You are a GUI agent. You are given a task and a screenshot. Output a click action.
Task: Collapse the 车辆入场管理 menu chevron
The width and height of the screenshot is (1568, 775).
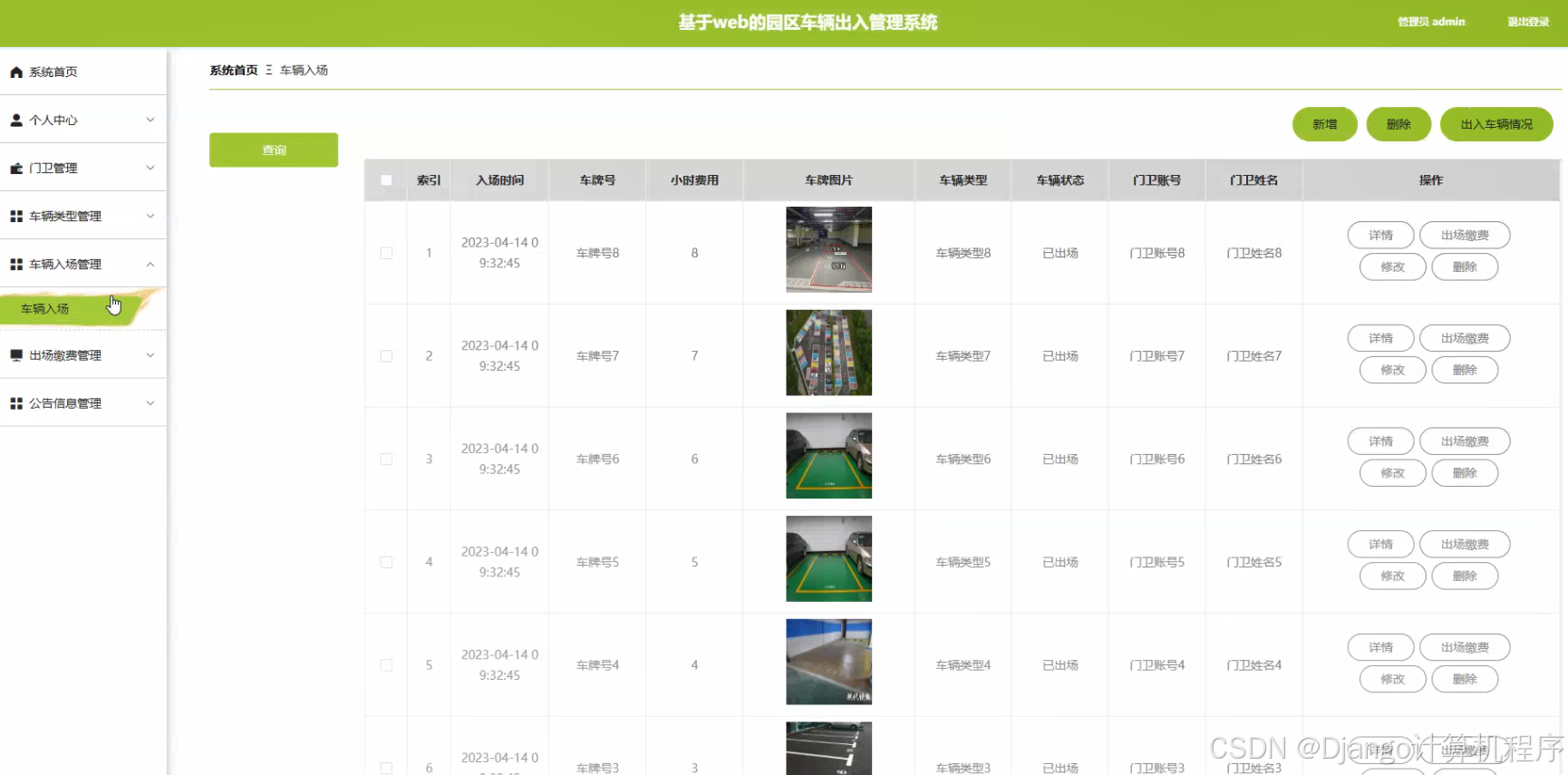pyautogui.click(x=150, y=264)
